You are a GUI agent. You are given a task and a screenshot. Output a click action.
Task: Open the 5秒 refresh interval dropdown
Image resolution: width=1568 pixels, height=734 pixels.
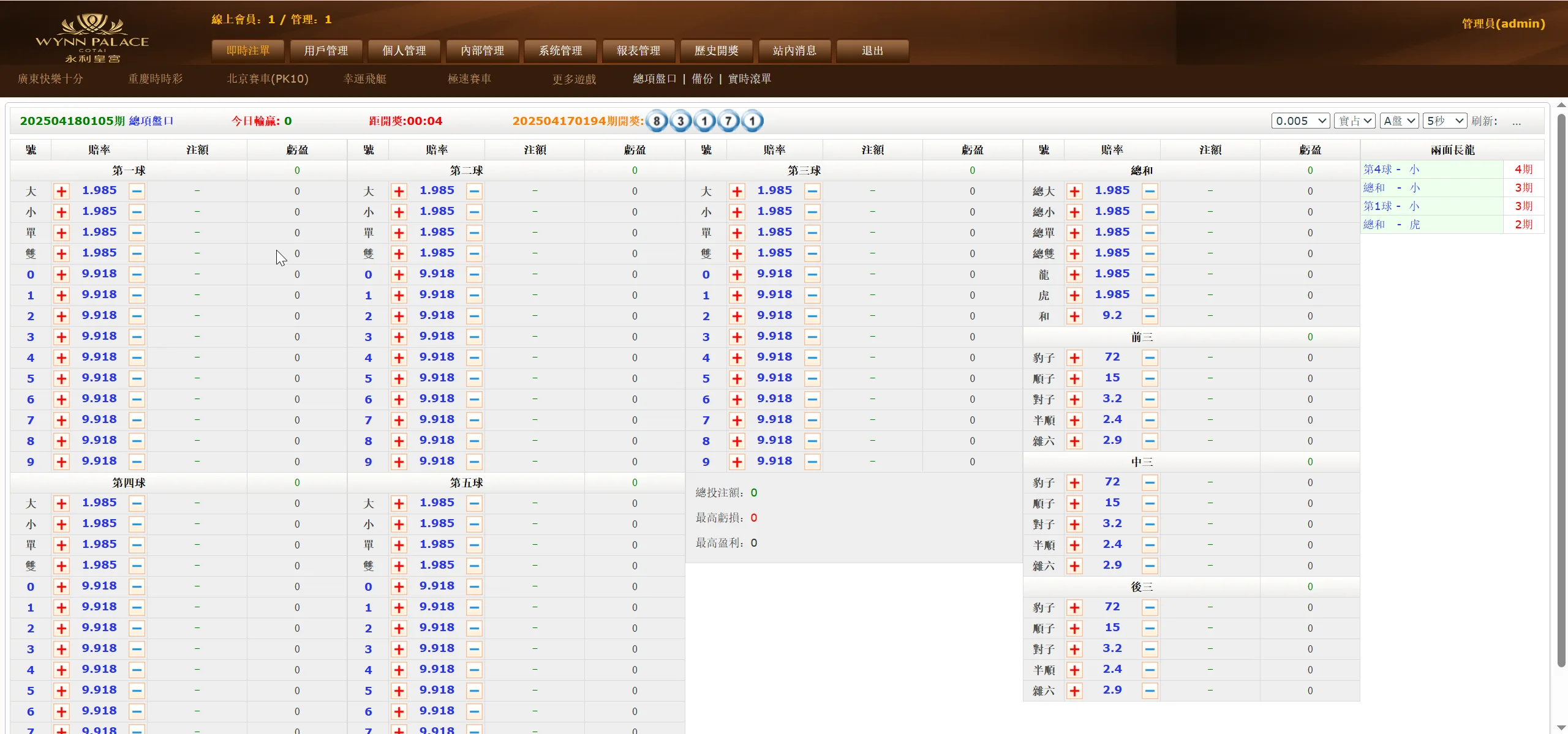pos(1444,121)
